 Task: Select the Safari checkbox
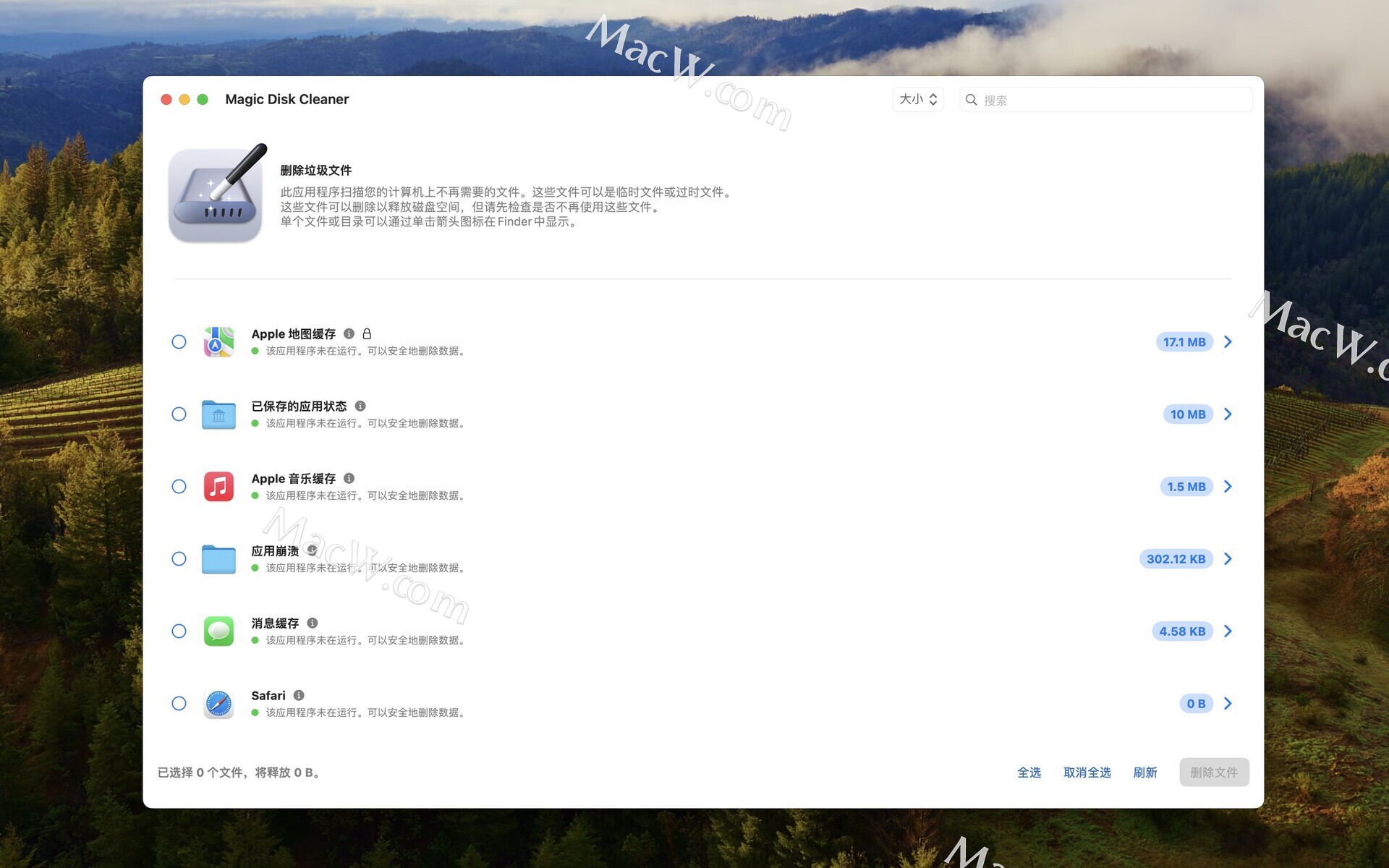click(x=179, y=703)
